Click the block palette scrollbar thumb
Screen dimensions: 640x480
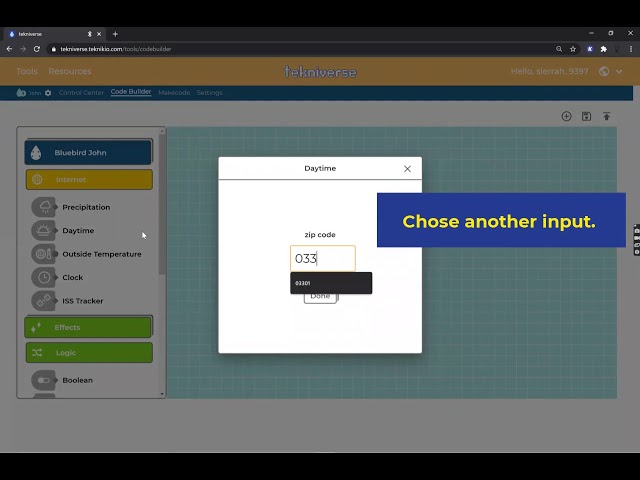click(162, 204)
